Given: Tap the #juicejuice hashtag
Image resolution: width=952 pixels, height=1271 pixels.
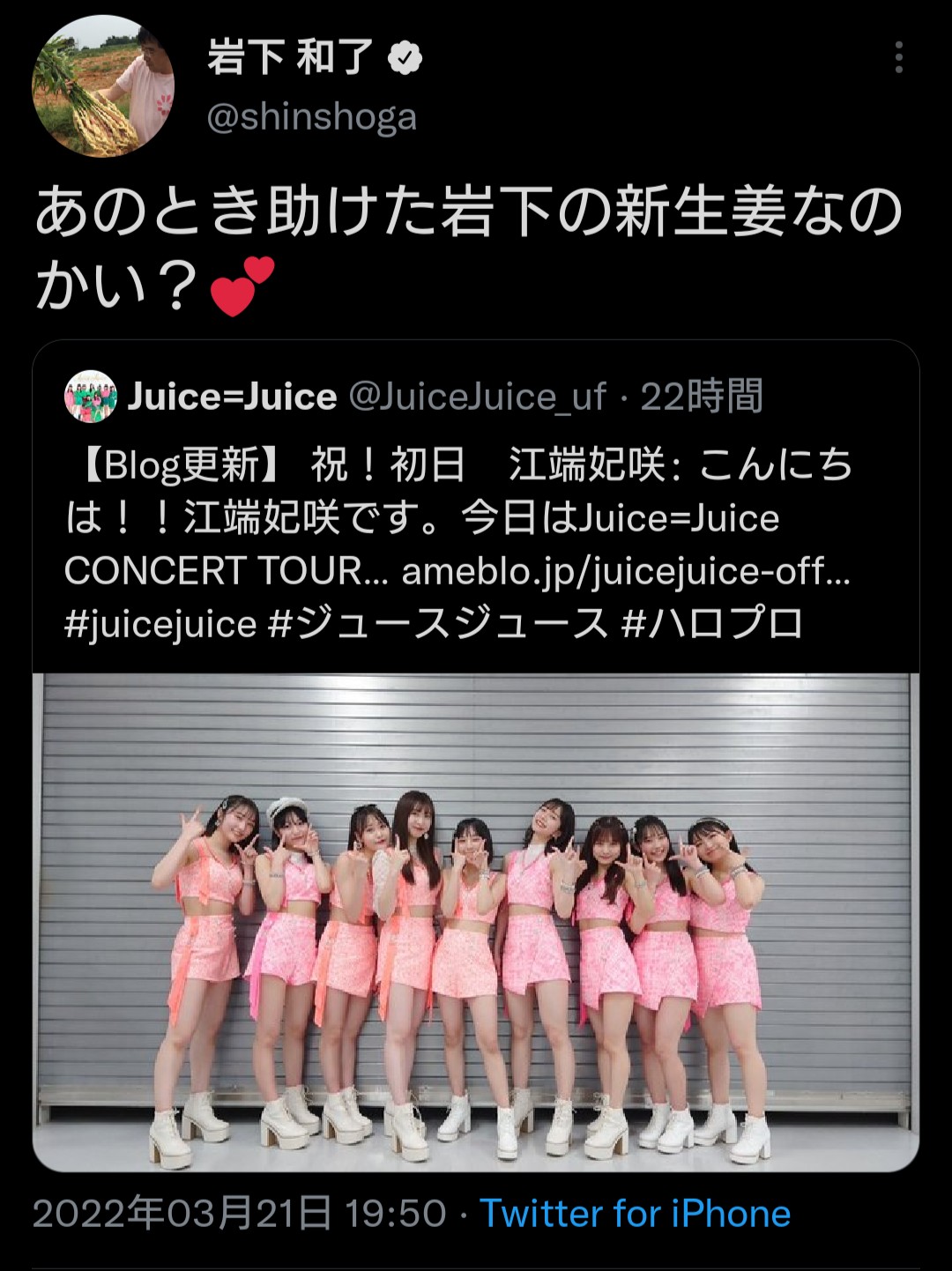Looking at the screenshot, I should (x=160, y=625).
